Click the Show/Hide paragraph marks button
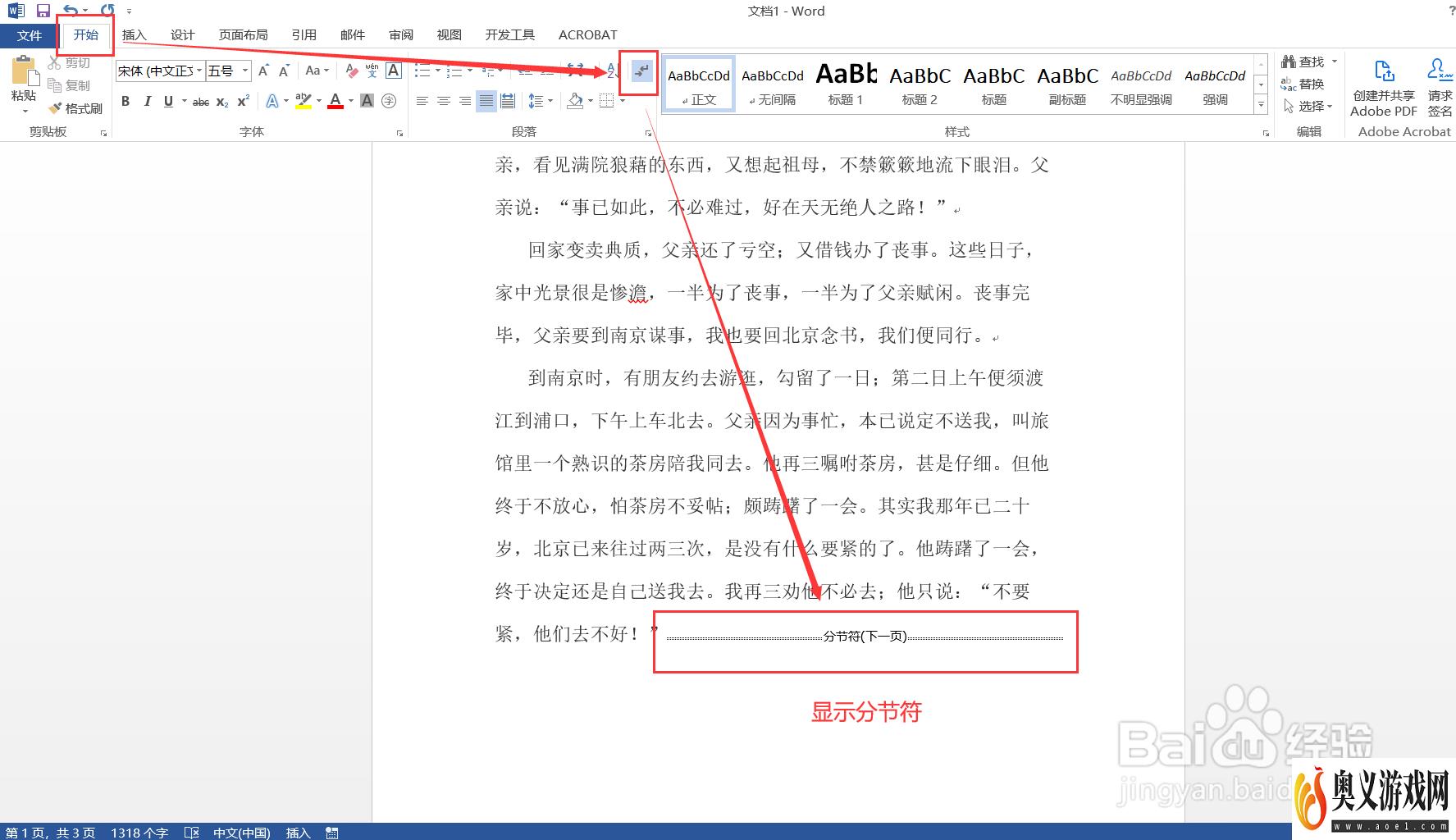The height and width of the screenshot is (840, 1456). pos(641,71)
